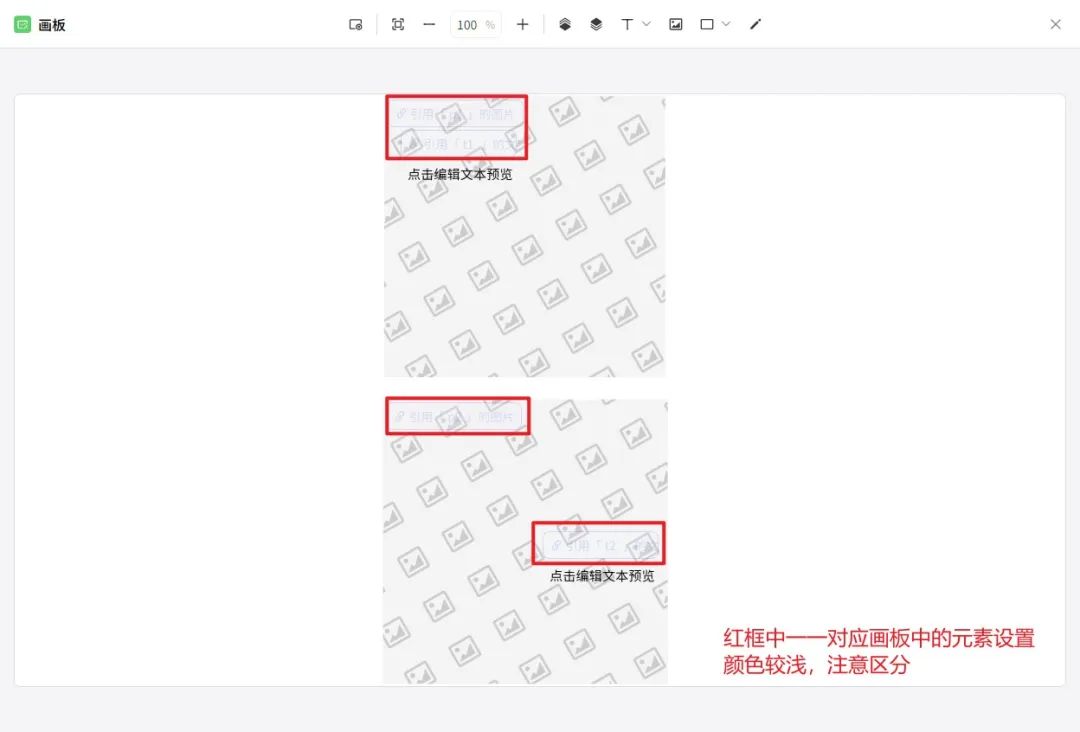Move layer up one level
The width and height of the screenshot is (1080, 732).
565,25
